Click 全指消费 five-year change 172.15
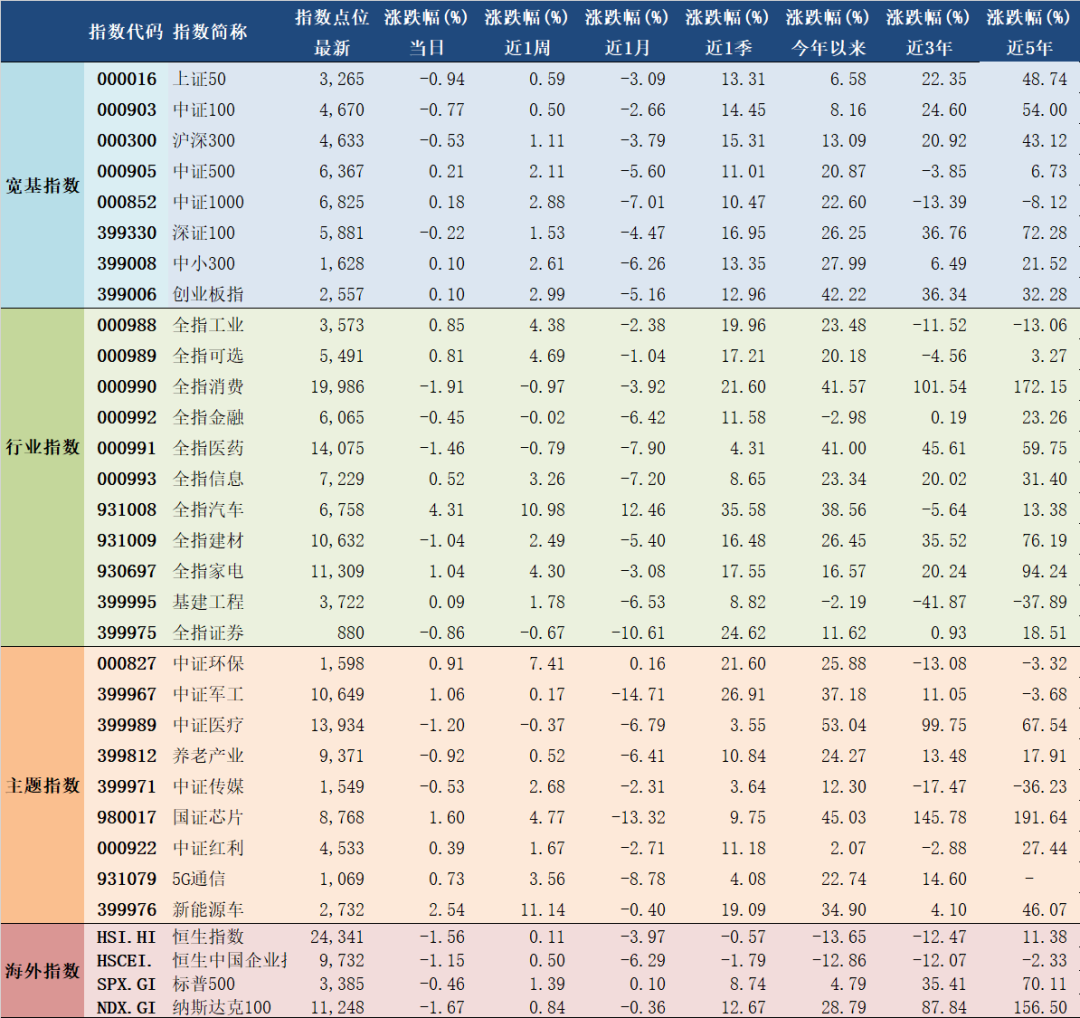Image resolution: width=1080 pixels, height=1018 pixels. pyautogui.click(x=1040, y=387)
